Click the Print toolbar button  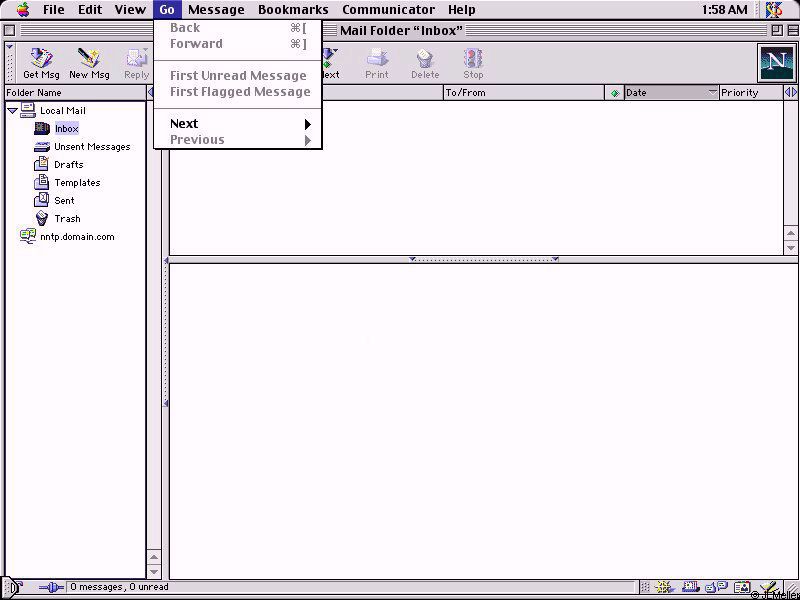[377, 63]
